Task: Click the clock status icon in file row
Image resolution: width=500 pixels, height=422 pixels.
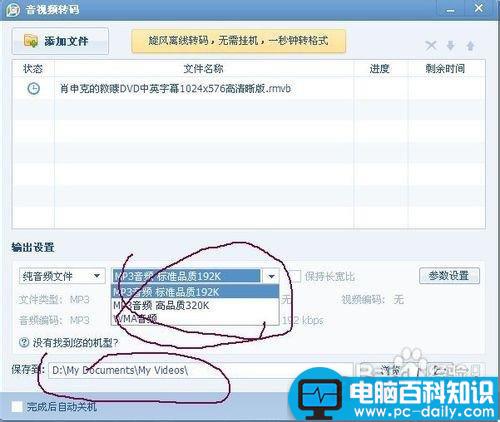Action: tap(33, 89)
